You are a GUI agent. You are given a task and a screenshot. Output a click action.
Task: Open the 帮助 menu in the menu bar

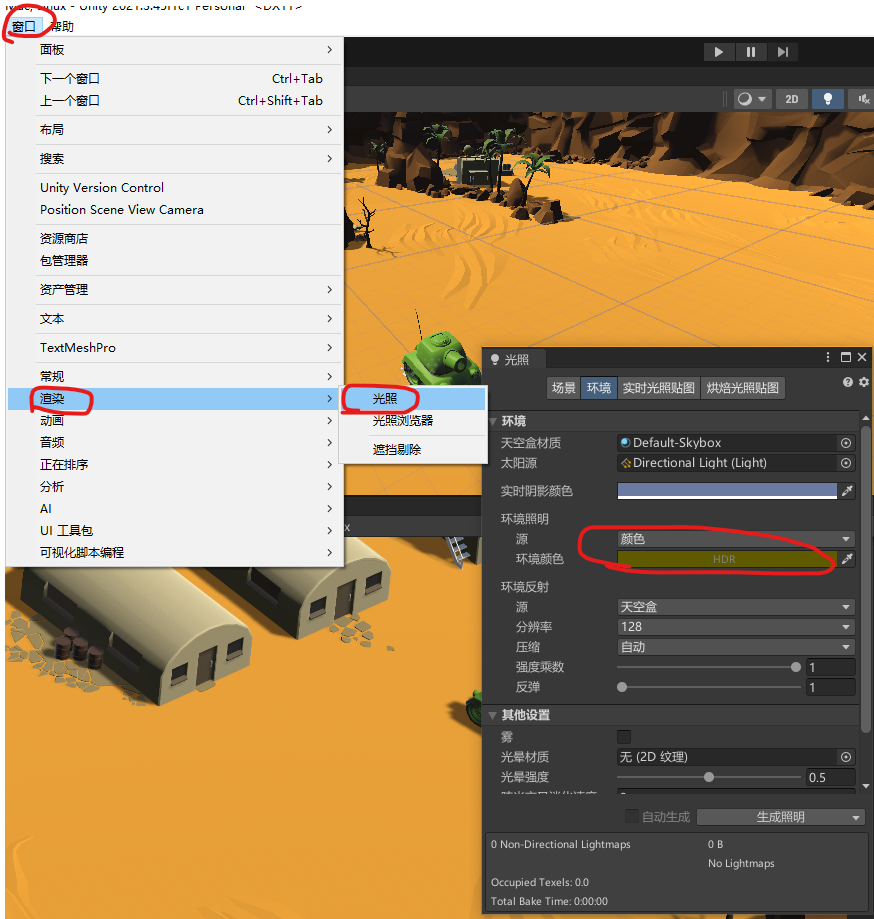pyautogui.click(x=62, y=26)
